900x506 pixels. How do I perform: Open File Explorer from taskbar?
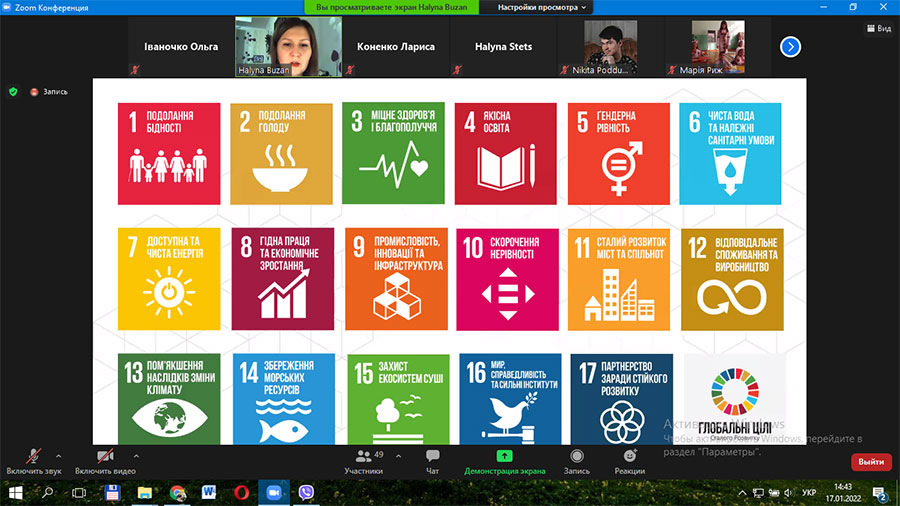tap(145, 493)
